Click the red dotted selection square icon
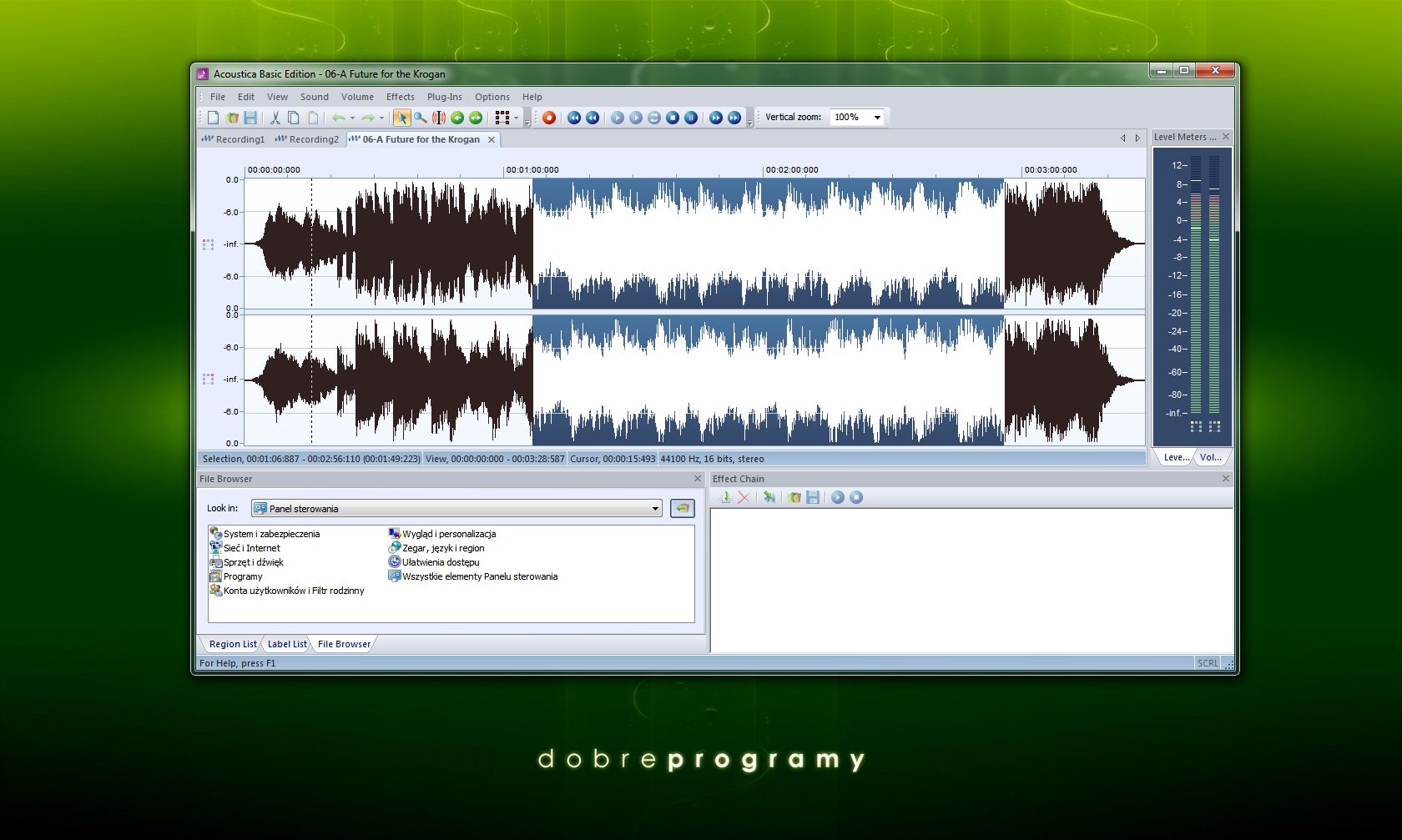1402x840 pixels. [x=502, y=118]
